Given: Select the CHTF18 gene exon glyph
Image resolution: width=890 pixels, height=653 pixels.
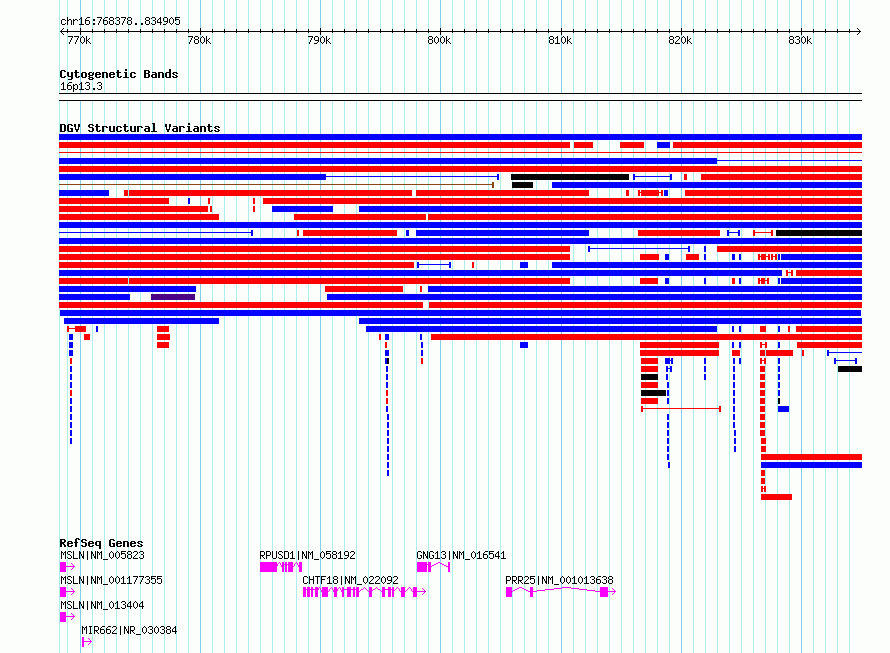Looking at the screenshot, I should pos(364,592).
